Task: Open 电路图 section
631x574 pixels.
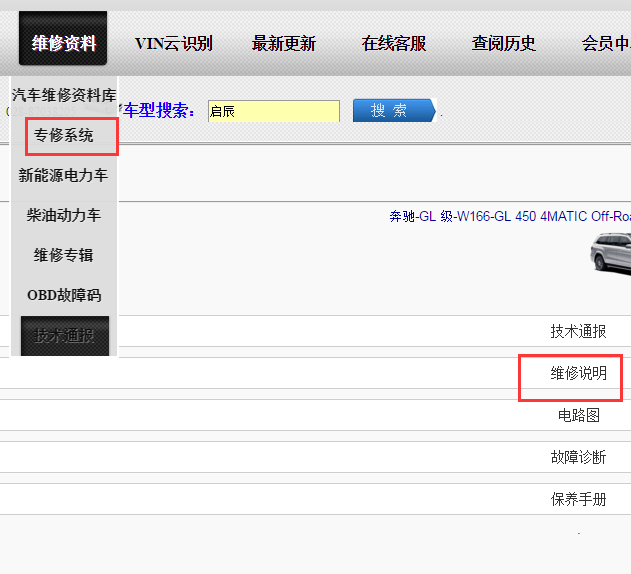Action: 579,415
